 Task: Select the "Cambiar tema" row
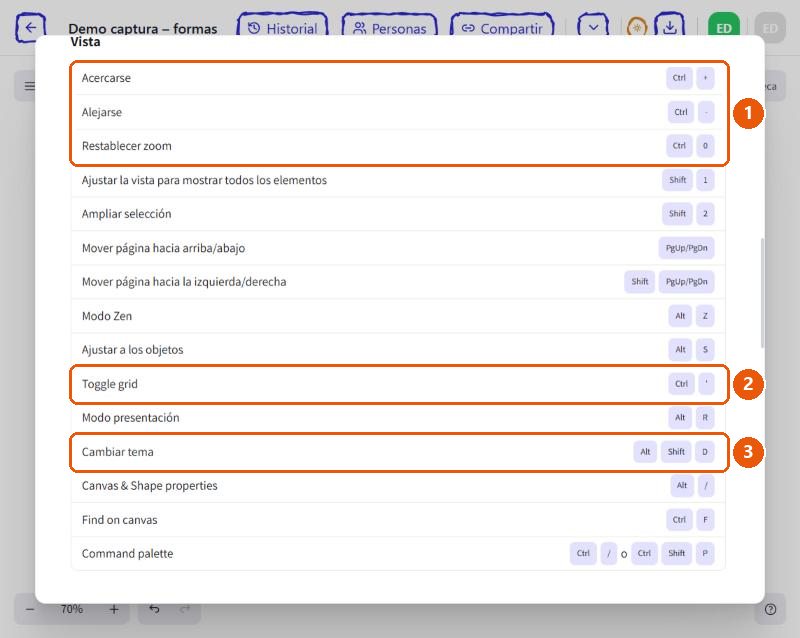(398, 452)
